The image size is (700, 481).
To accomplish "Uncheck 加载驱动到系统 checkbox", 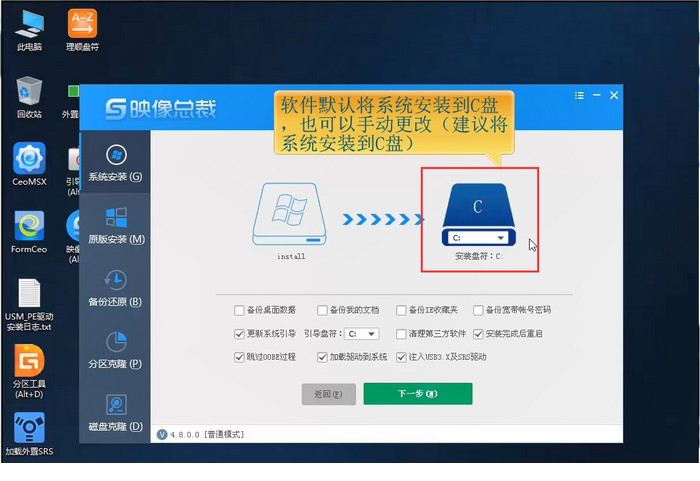I will [322, 357].
